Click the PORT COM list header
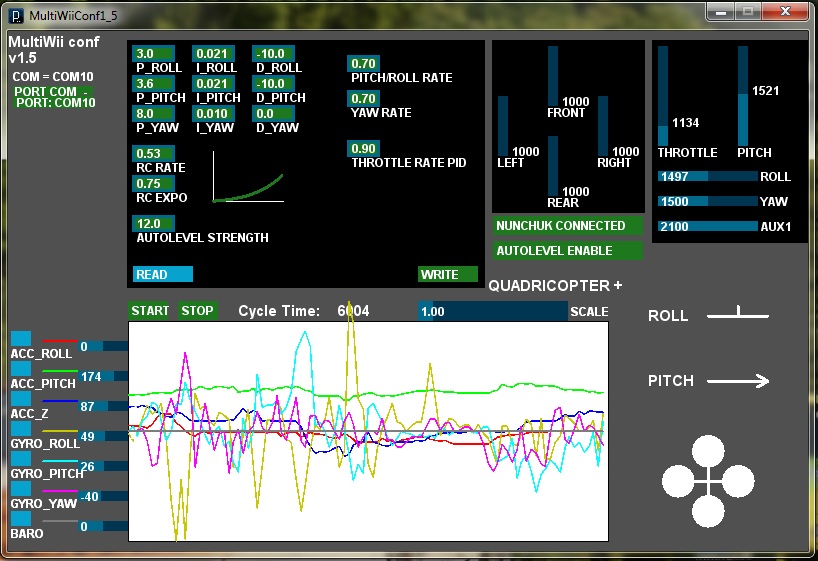Viewport: 818px width, 561px height. click(52, 91)
